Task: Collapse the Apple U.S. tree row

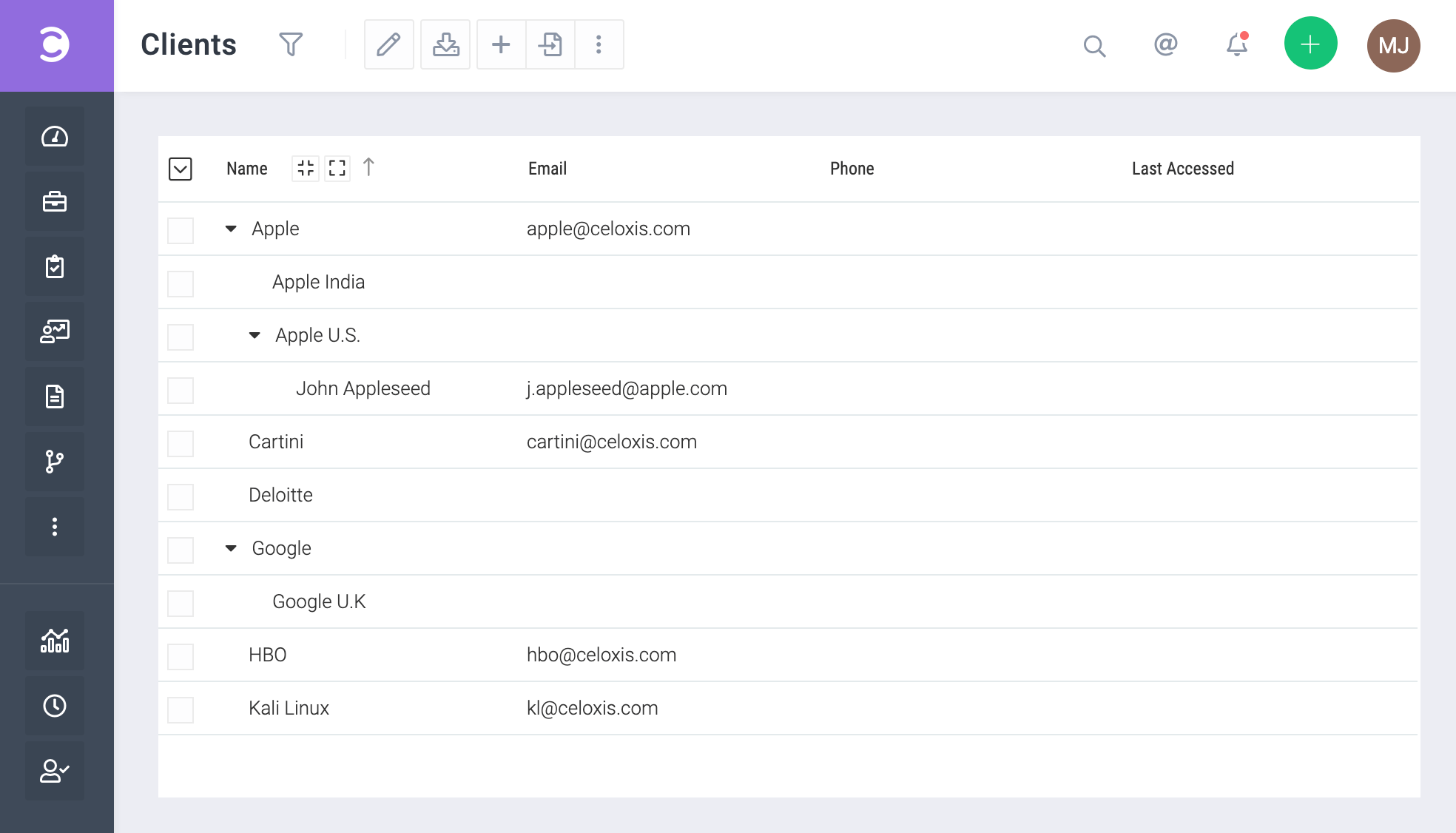Action: (255, 335)
